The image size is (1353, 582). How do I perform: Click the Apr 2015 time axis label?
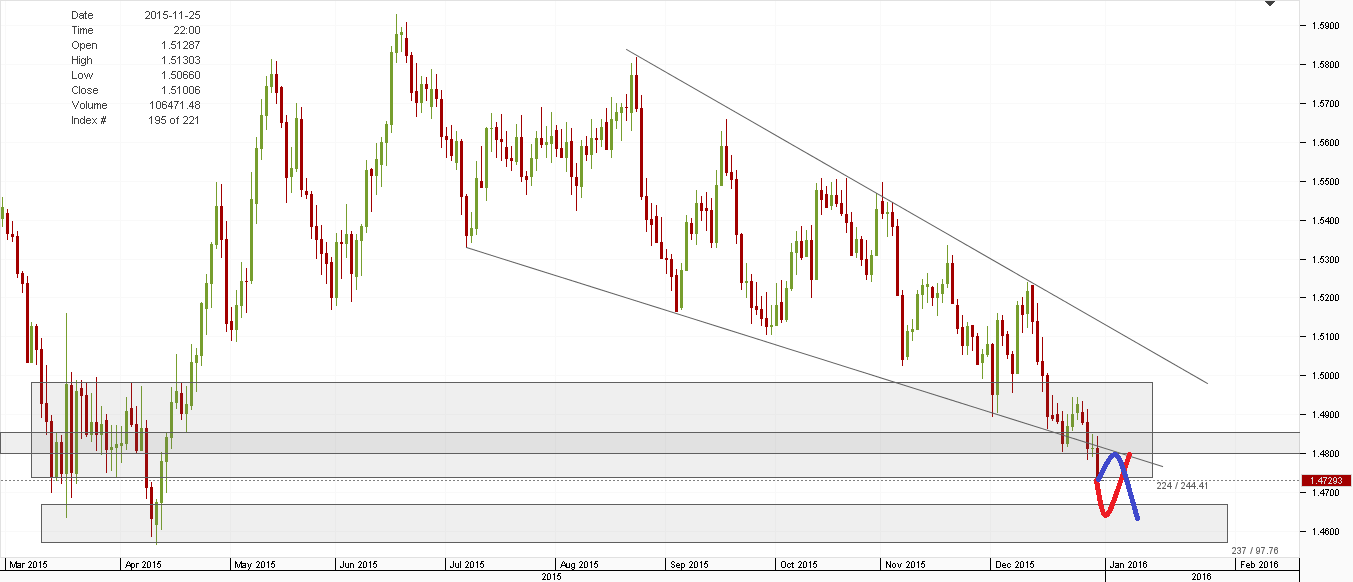click(142, 564)
